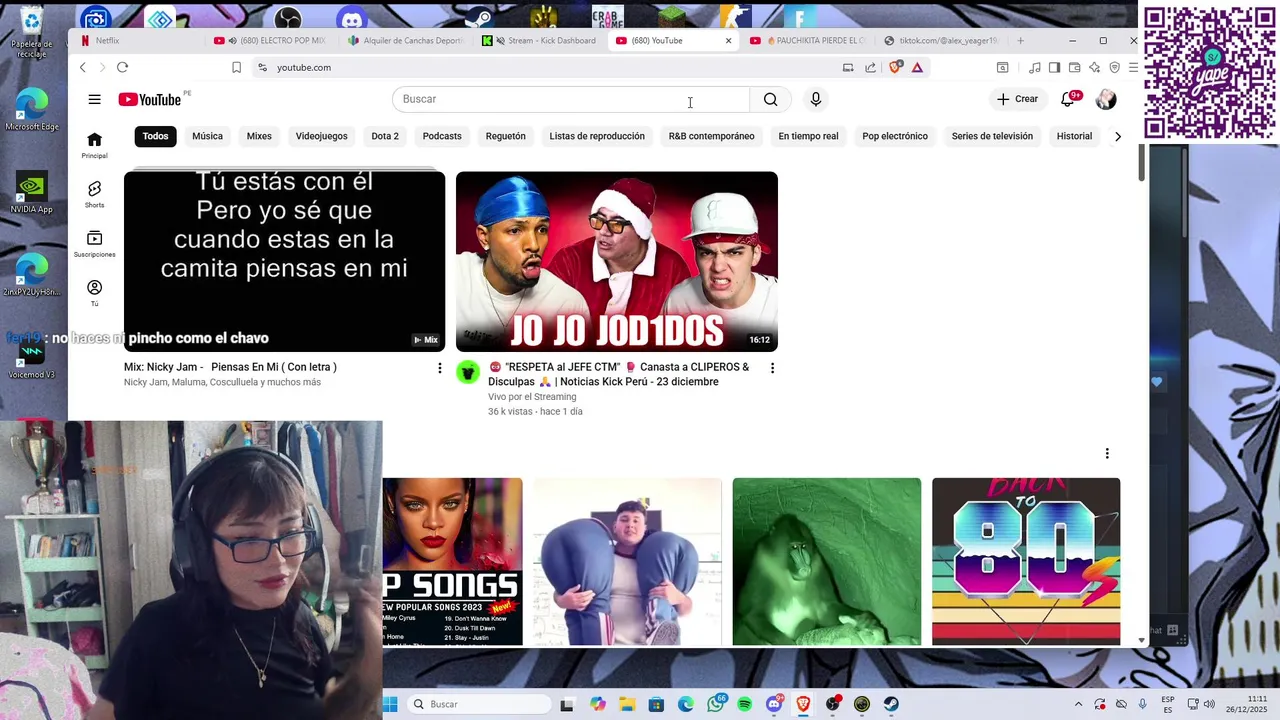This screenshot has width=1280, height=720.
Task: Toggle the browser sidebar panel icon
Action: [1054, 67]
